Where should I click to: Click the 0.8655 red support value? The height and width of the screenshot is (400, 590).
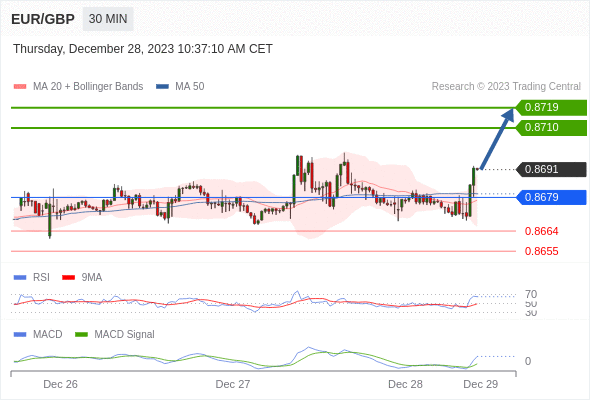(x=541, y=251)
